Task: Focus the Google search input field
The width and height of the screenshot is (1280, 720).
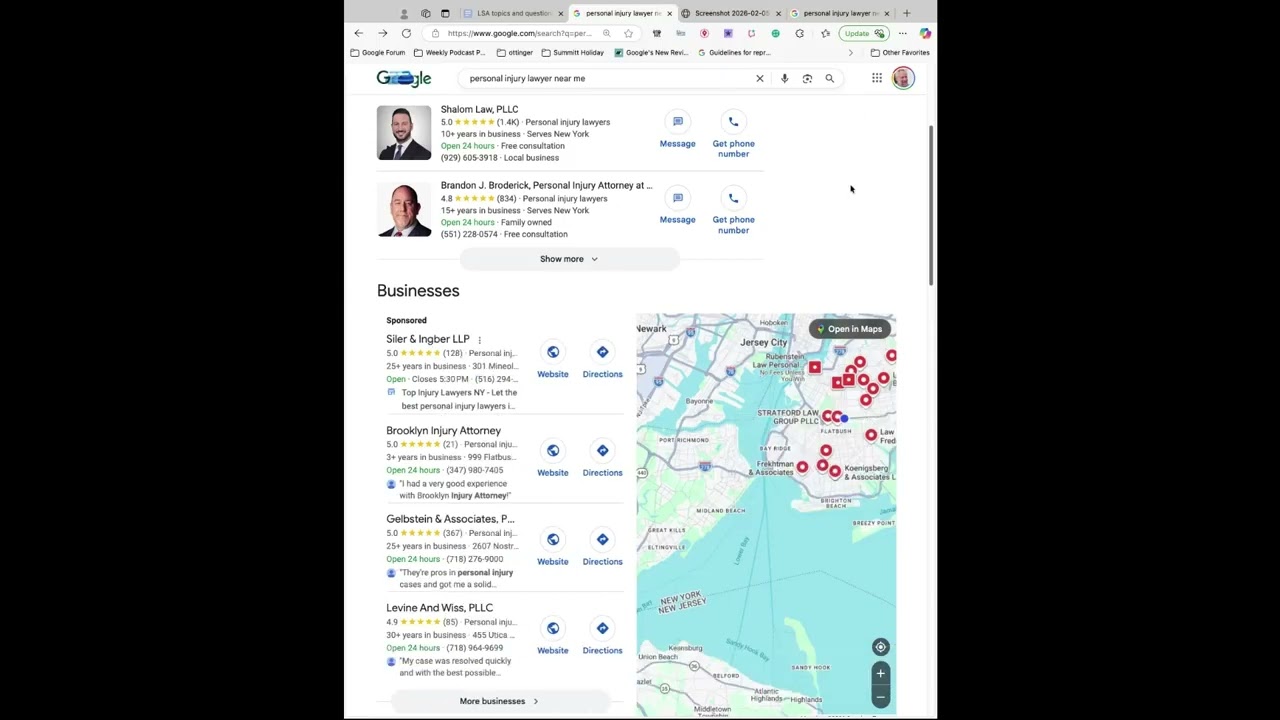Action: point(608,78)
